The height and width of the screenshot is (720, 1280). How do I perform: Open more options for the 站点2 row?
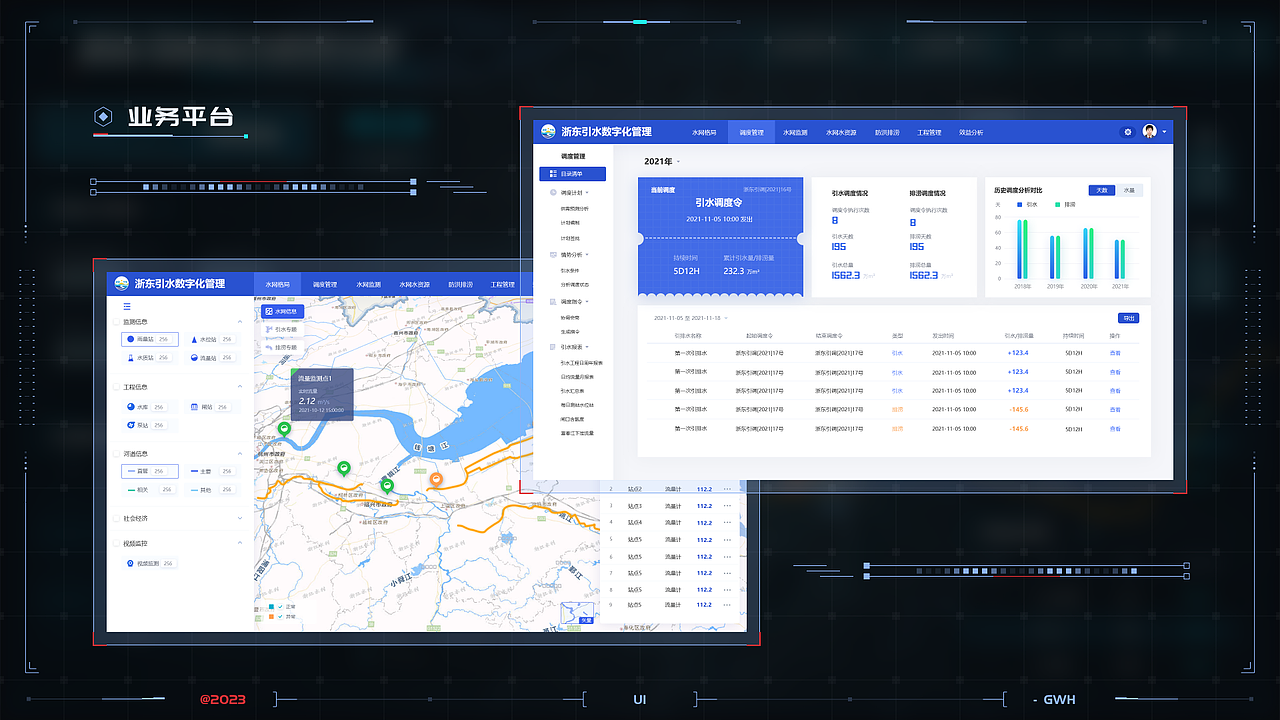tap(727, 490)
